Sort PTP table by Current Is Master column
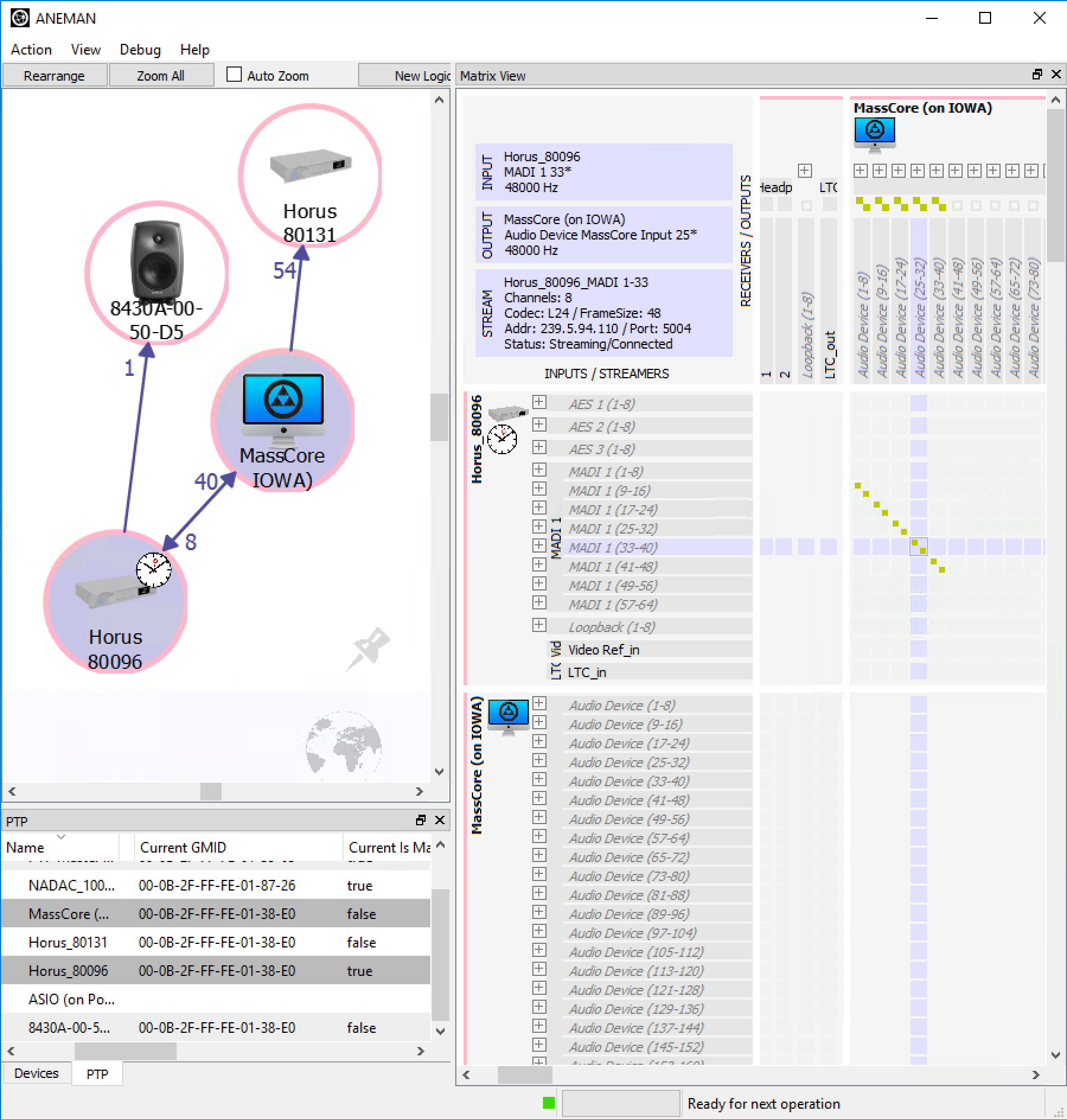This screenshot has width=1067, height=1120. tap(387, 847)
